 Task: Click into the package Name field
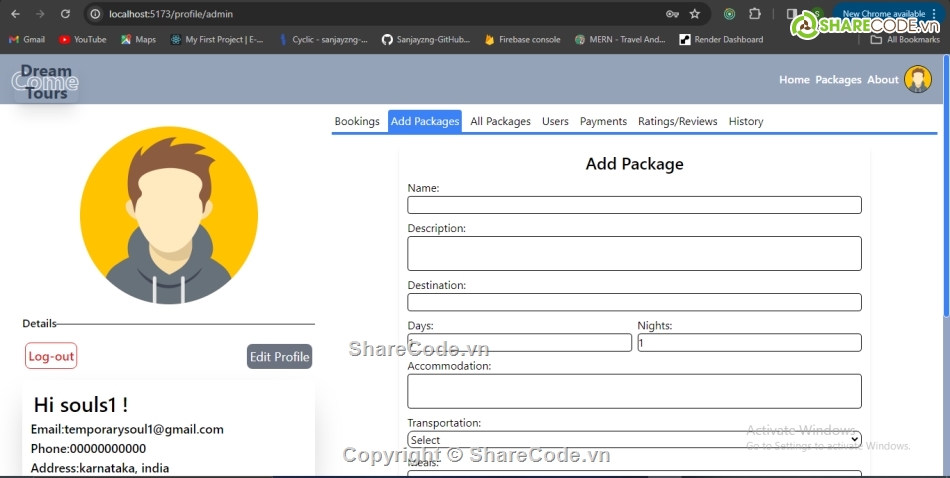point(634,205)
